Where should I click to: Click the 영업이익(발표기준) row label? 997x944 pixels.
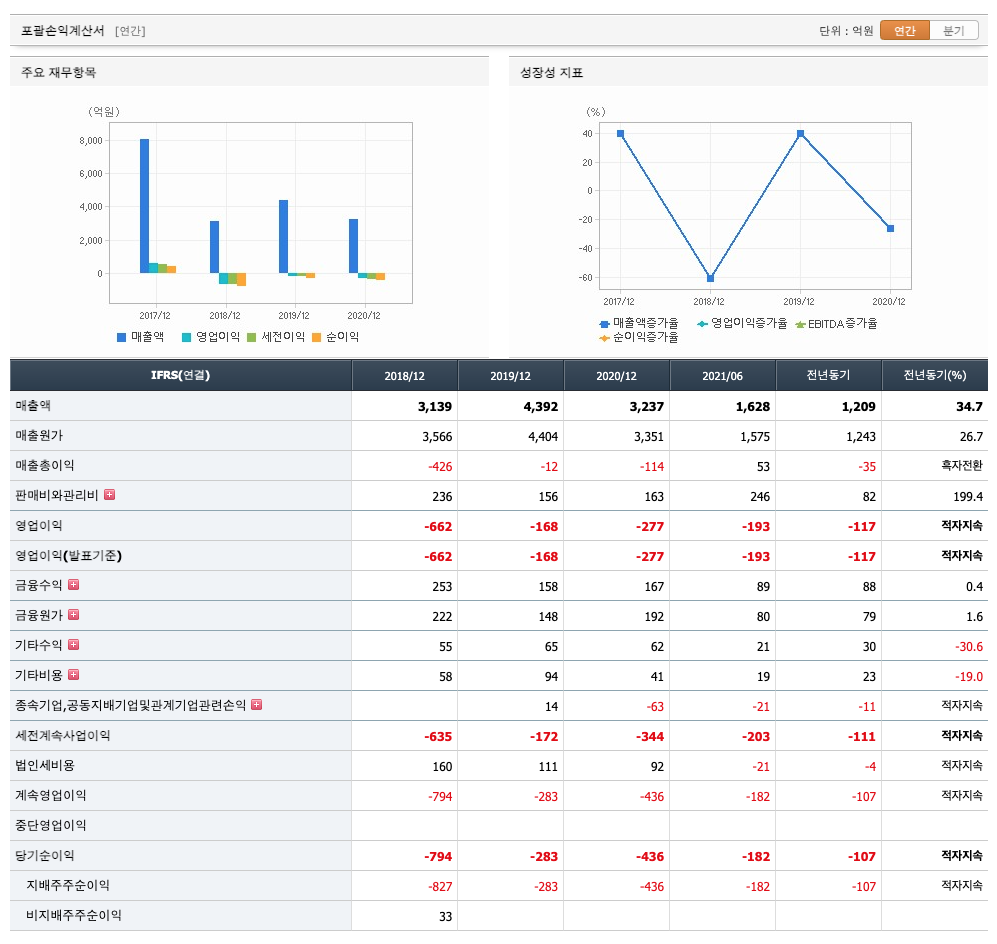[x=69, y=556]
